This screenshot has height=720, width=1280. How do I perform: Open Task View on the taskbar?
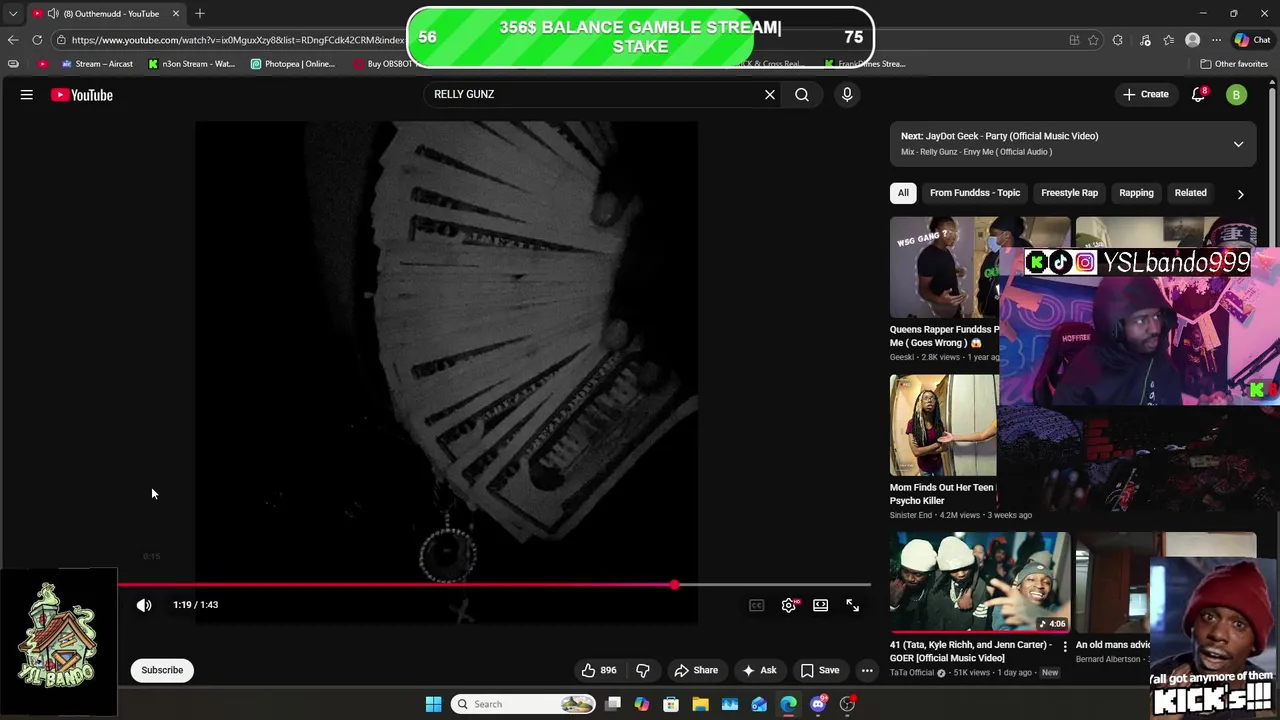click(613, 704)
